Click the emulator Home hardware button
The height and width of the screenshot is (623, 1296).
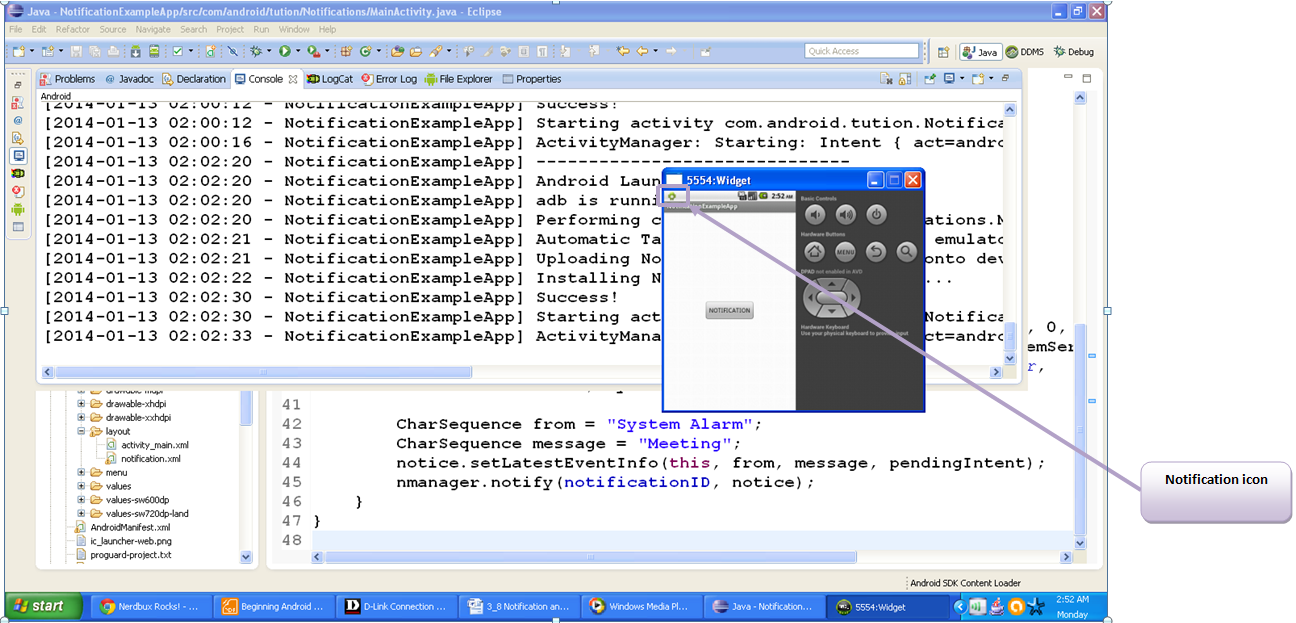tap(815, 253)
